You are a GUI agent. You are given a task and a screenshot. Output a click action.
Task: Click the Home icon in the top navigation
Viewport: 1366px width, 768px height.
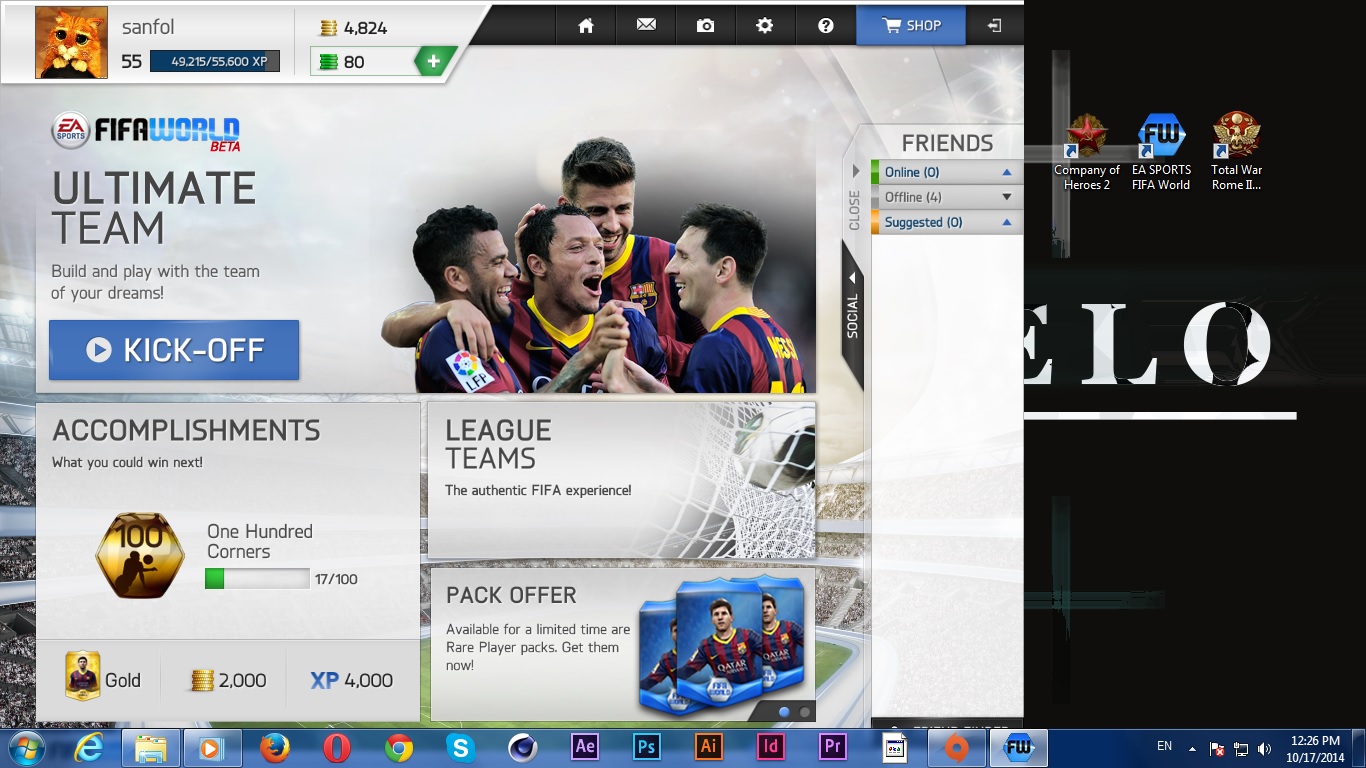585,26
